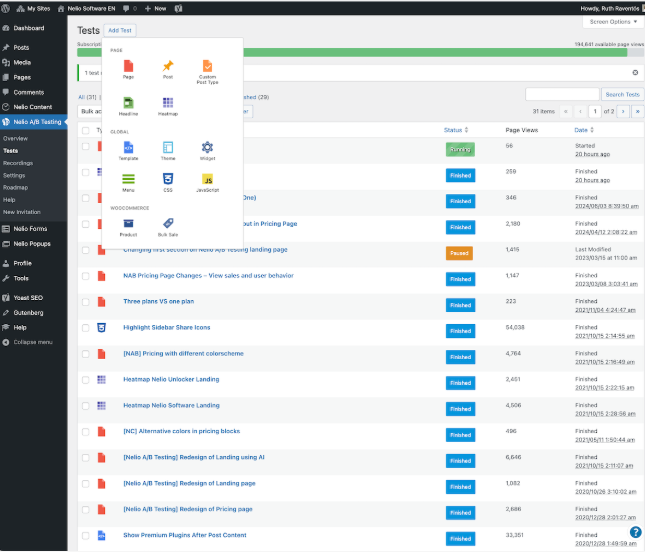Pick the CSS test type icon

tap(168, 179)
